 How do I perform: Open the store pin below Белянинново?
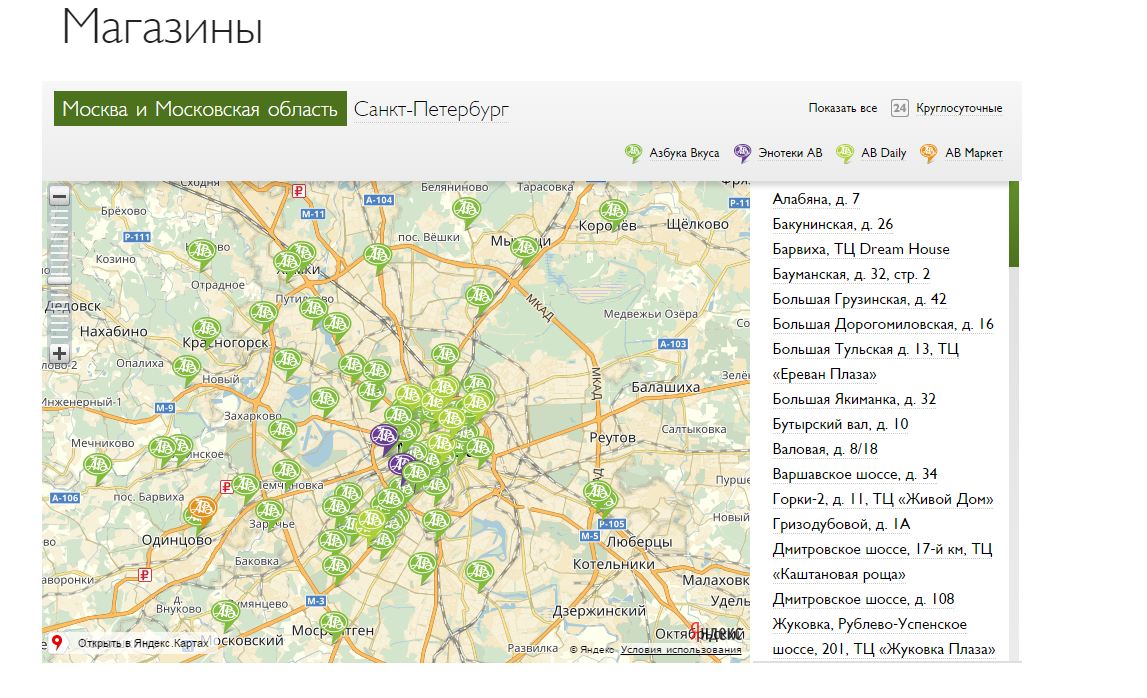tap(466, 212)
